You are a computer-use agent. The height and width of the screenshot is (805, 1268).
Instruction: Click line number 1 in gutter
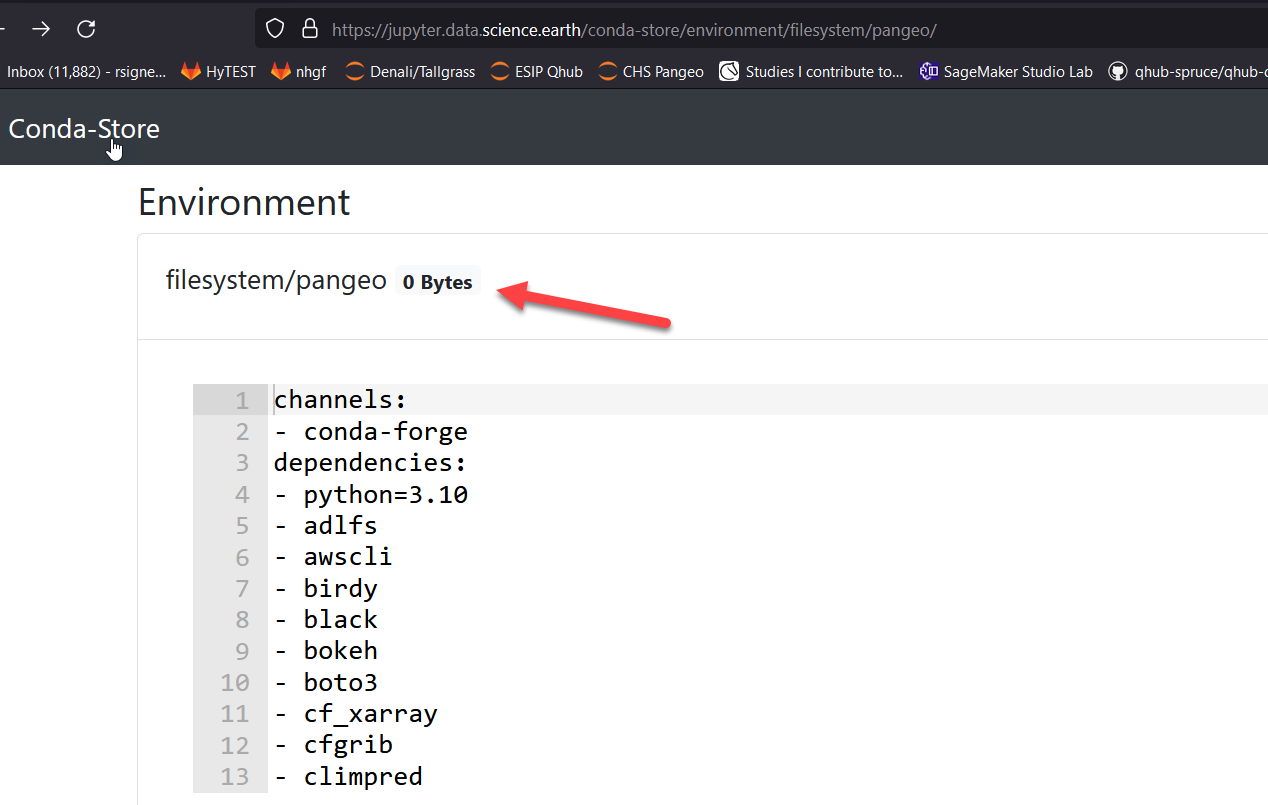(241, 401)
